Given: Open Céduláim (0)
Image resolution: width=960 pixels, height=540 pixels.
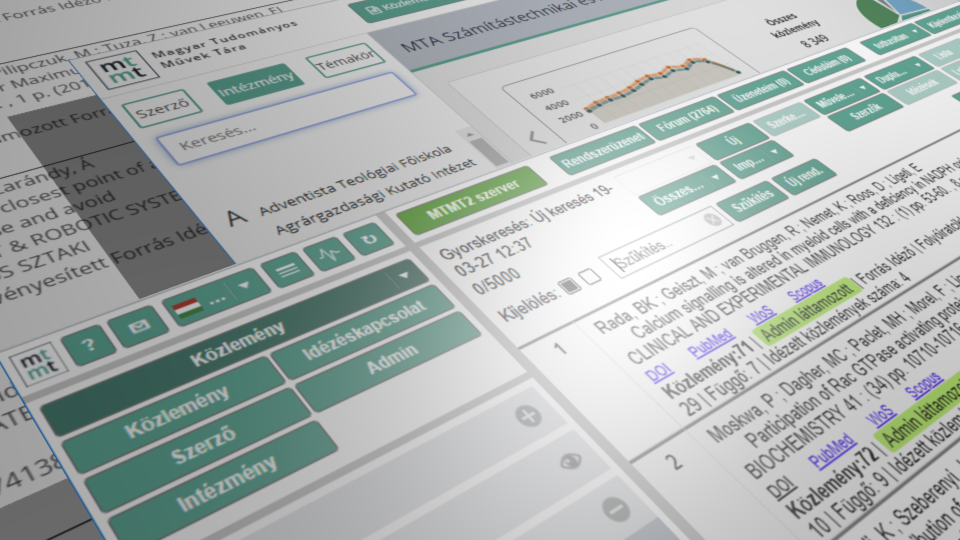Looking at the screenshot, I should click(826, 64).
